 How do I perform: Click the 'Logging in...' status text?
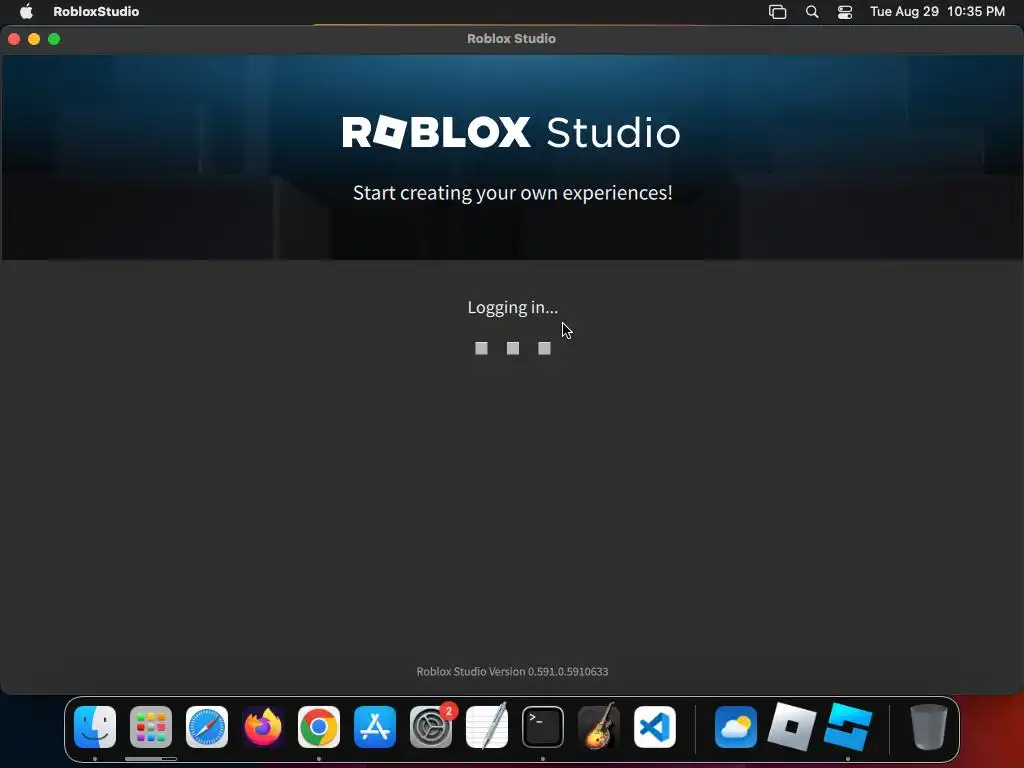pos(513,308)
